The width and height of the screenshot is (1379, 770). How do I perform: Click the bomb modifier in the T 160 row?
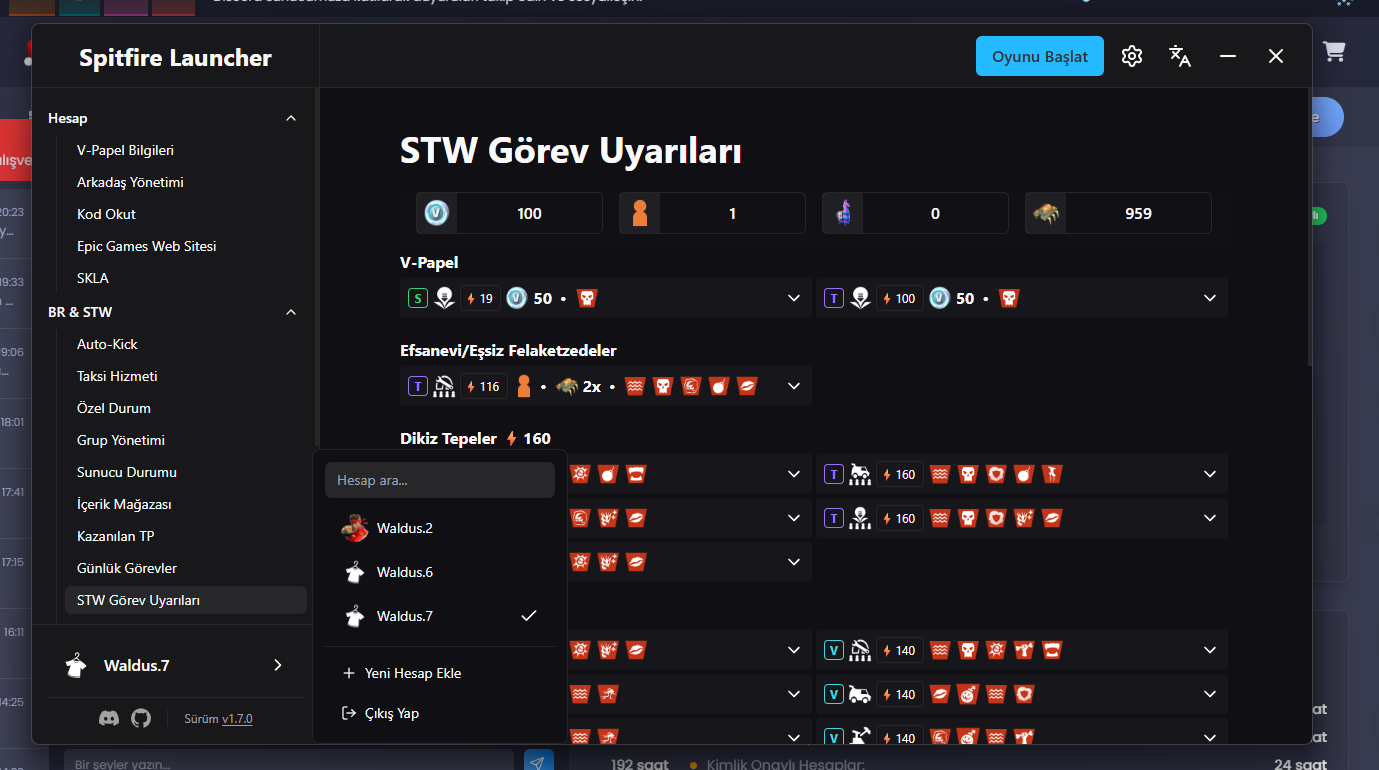click(1023, 474)
